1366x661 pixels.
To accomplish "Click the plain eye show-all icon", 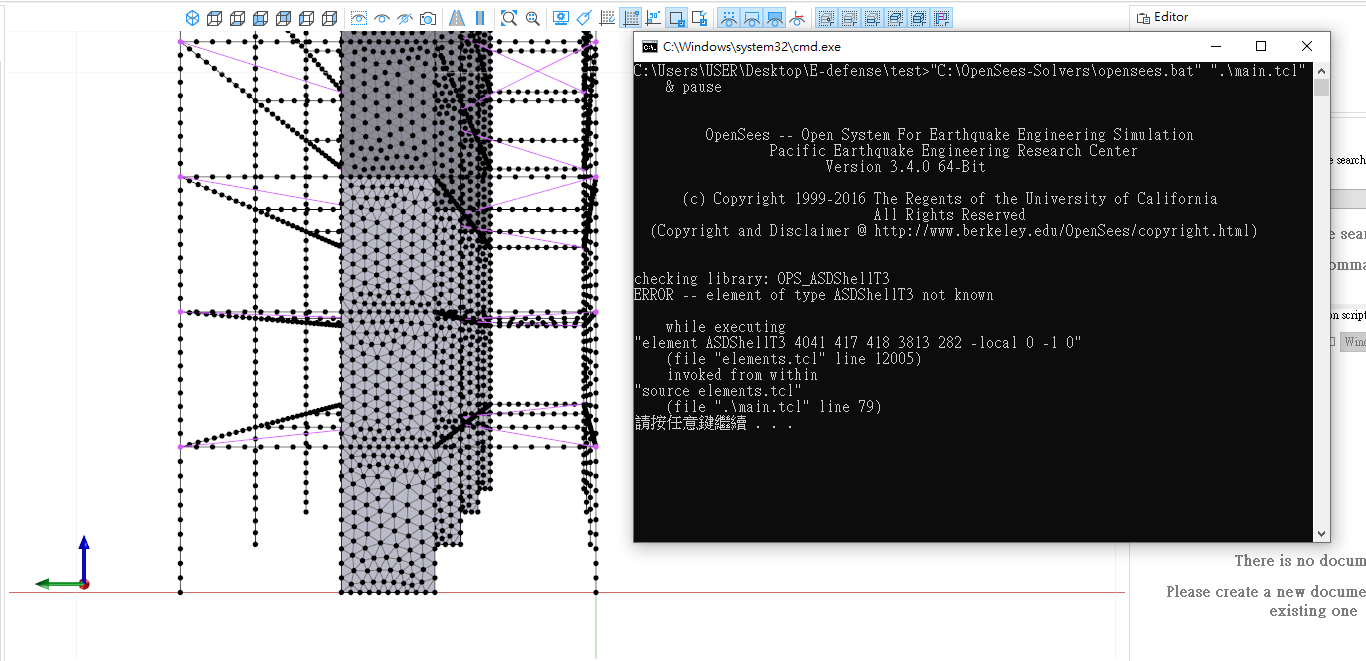I will 381,18.
